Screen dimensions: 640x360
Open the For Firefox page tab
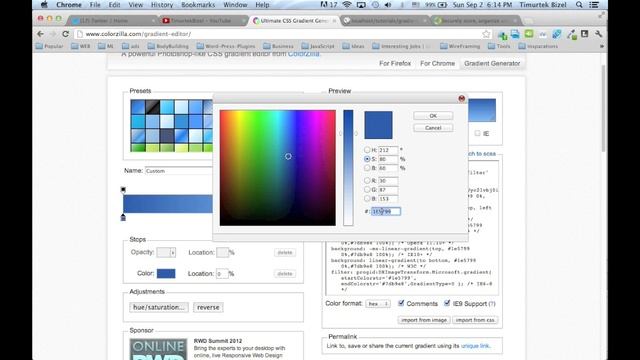pos(395,63)
